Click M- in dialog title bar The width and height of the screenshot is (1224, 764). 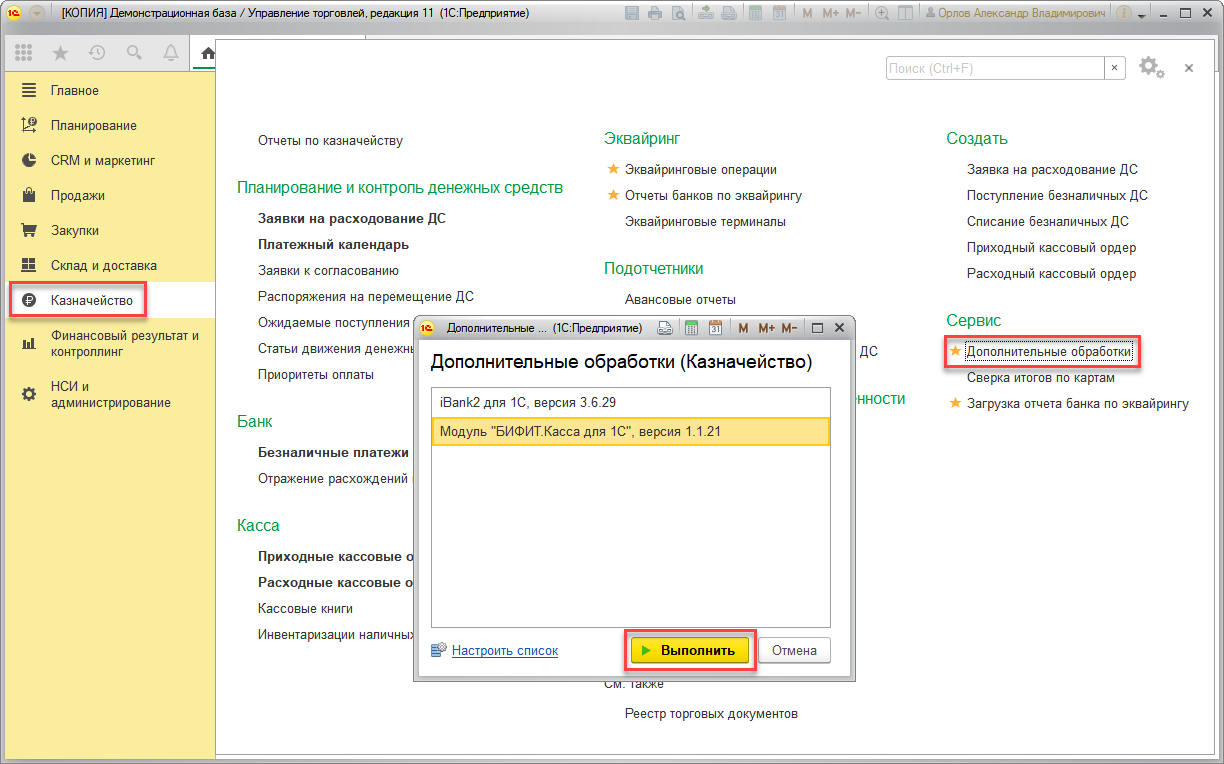pos(790,327)
